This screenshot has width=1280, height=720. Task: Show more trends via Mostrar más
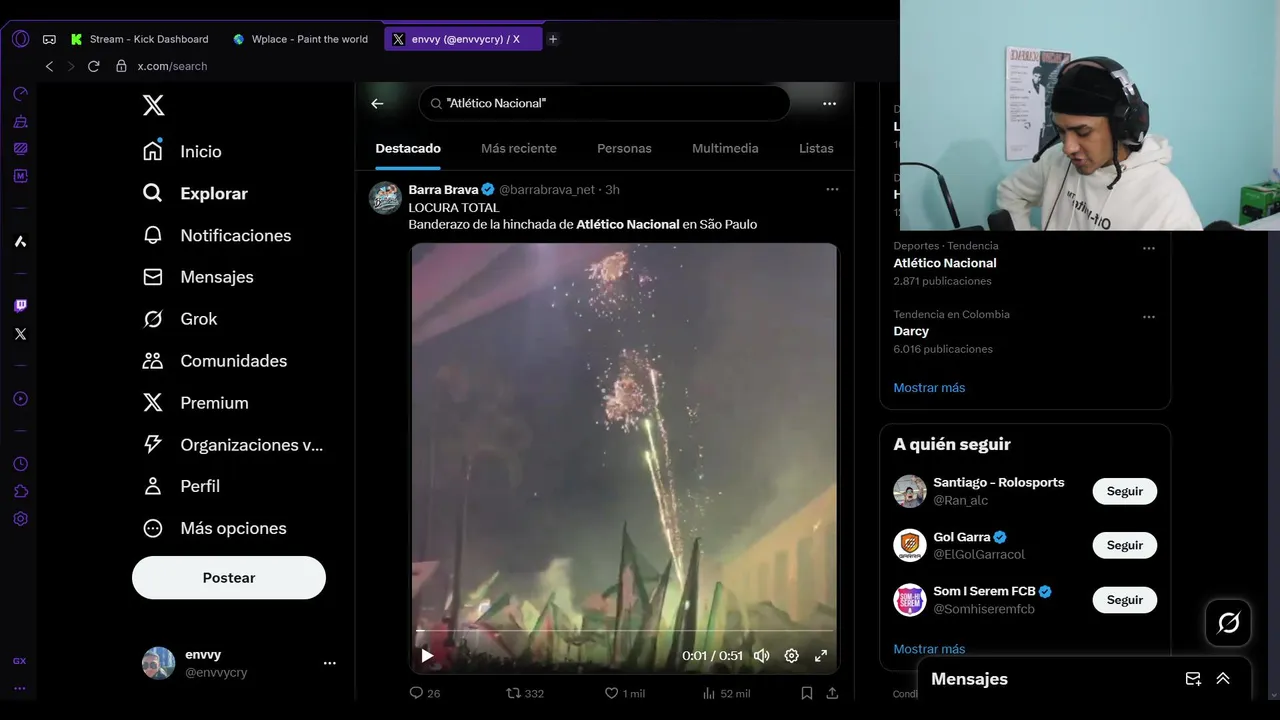pyautogui.click(x=929, y=388)
